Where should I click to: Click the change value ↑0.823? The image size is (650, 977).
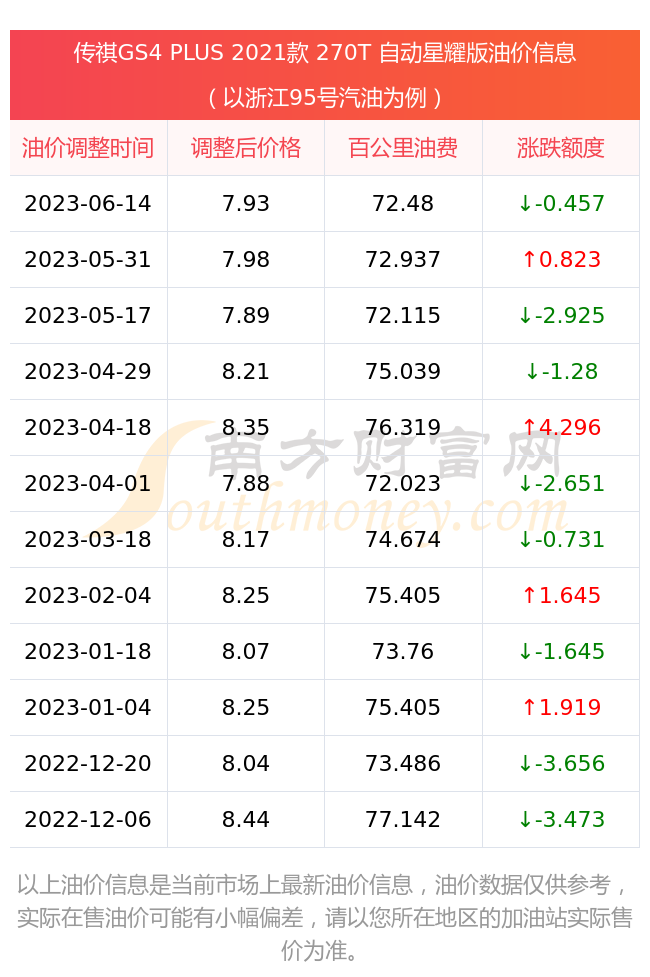tap(561, 260)
